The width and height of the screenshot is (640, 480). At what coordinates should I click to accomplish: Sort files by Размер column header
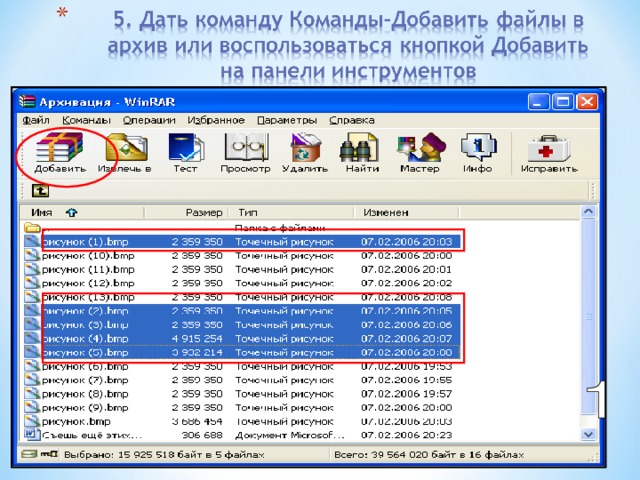[203, 213]
